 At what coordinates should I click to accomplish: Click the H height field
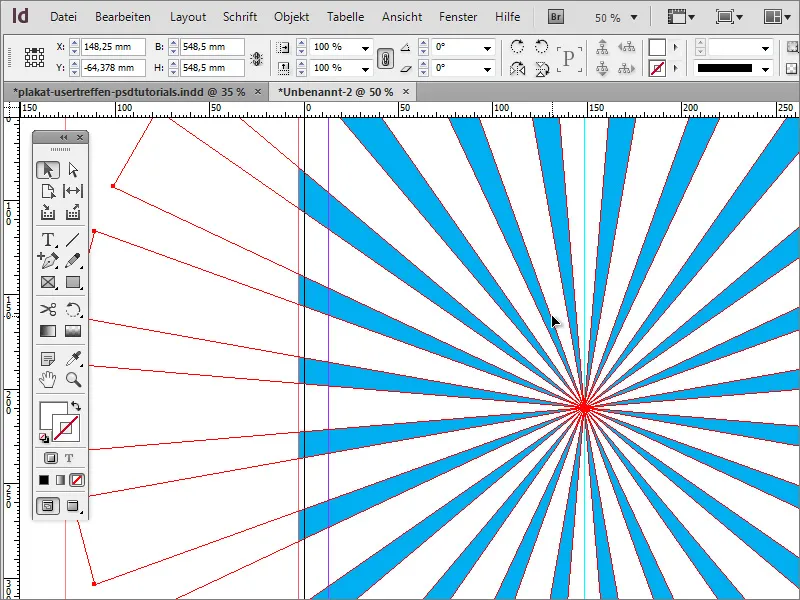coord(212,67)
